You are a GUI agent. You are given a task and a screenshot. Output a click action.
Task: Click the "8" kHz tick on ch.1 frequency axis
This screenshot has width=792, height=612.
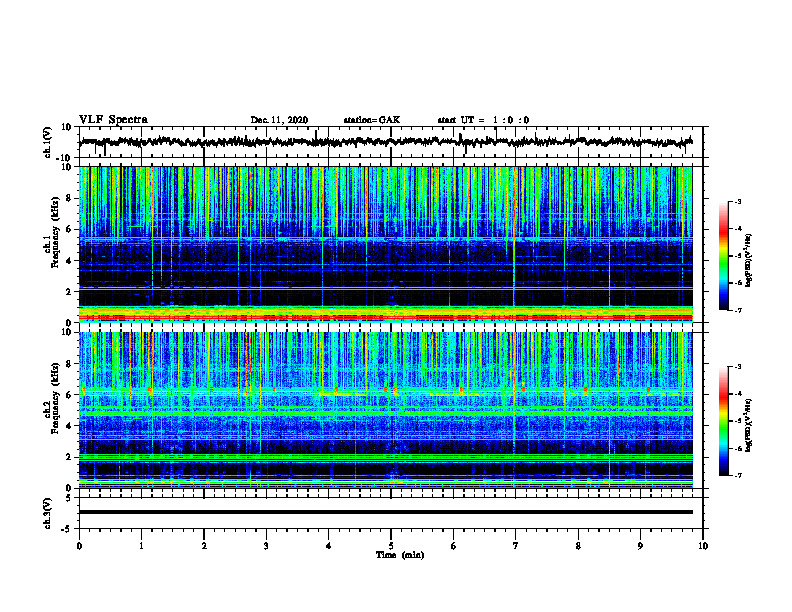pyautogui.click(x=69, y=198)
